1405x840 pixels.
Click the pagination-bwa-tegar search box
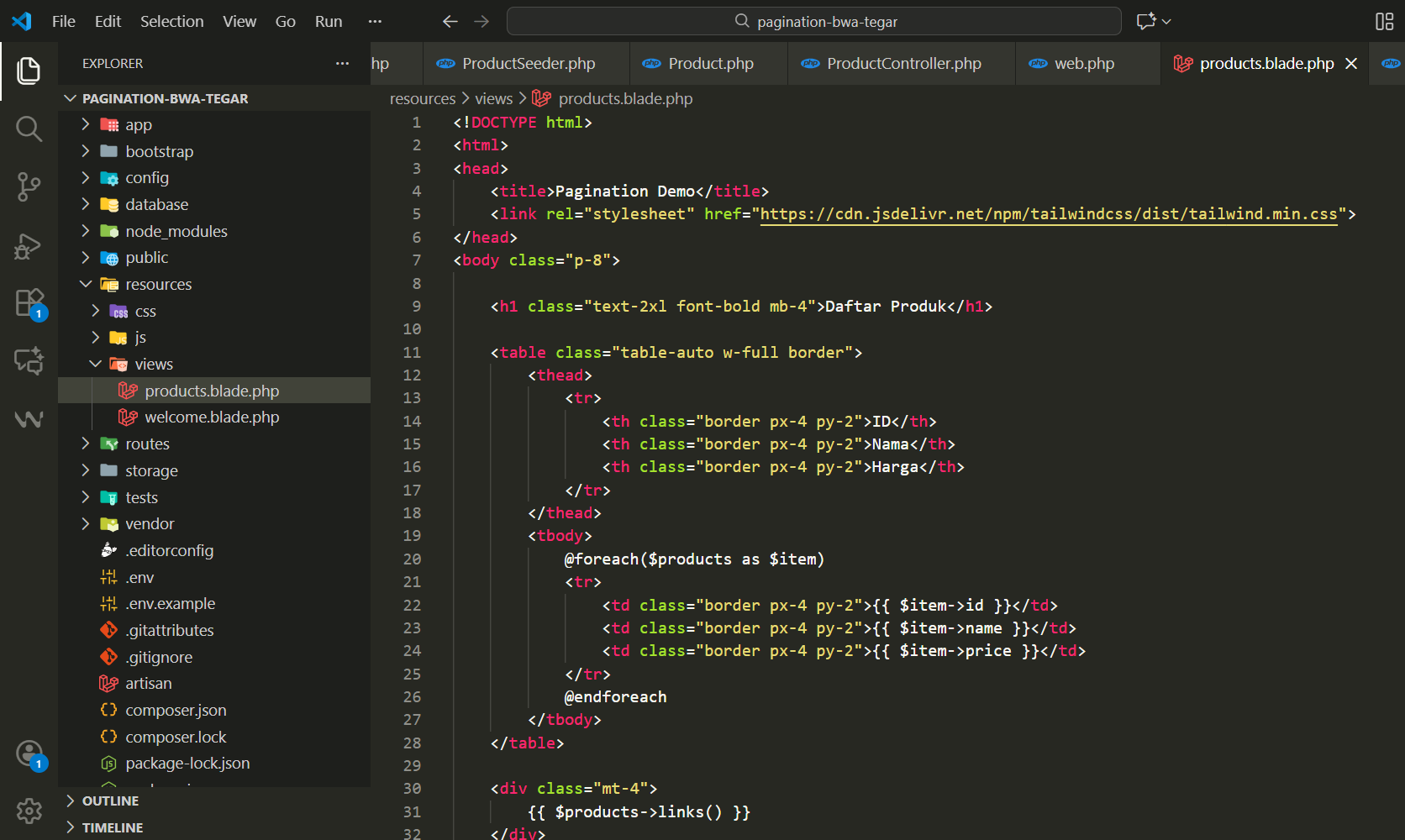(813, 22)
